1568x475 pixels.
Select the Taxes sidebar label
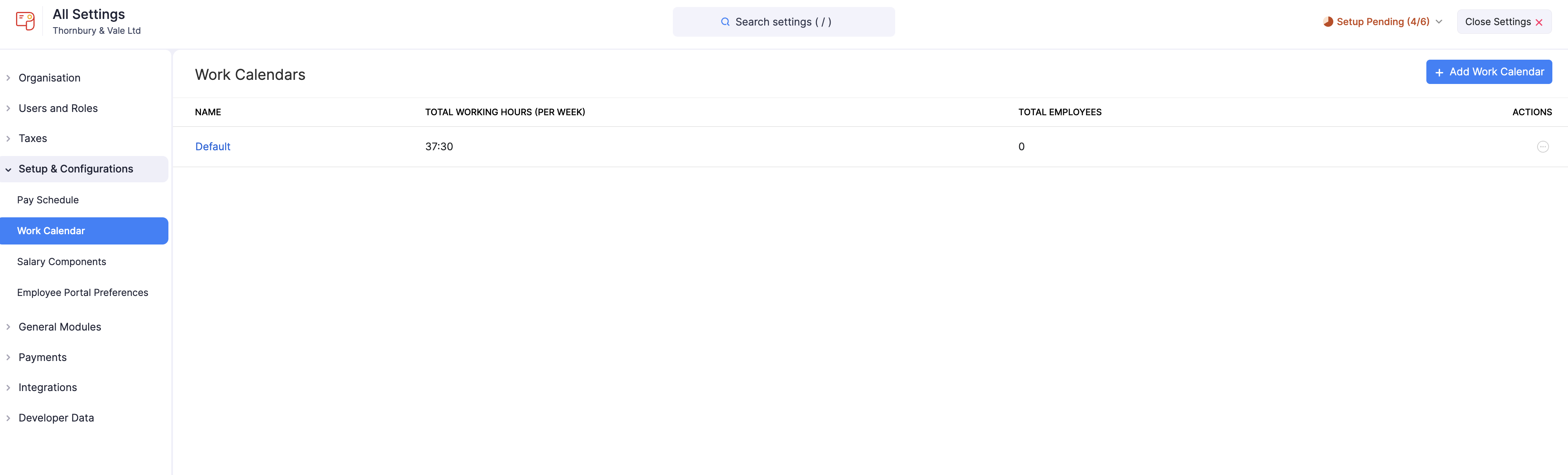(33, 139)
